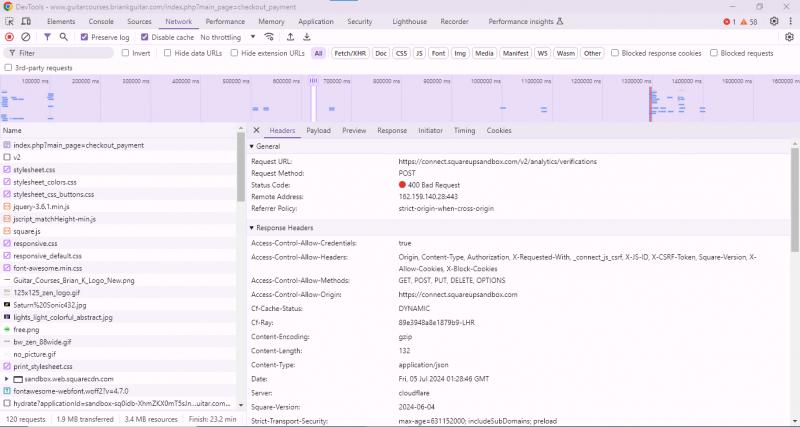Expand the sandbox.web.squarecdn.com frame row

(x=7, y=379)
